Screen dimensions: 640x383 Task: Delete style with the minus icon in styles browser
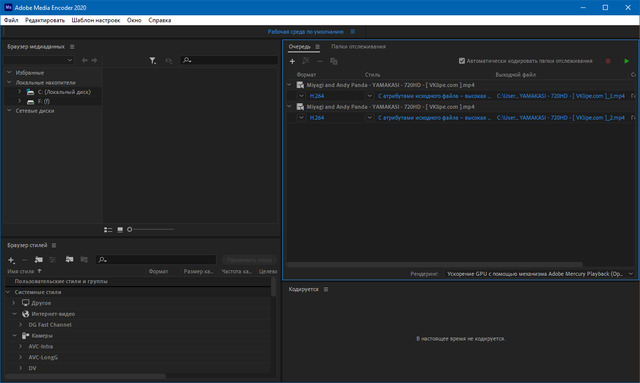coord(24,260)
